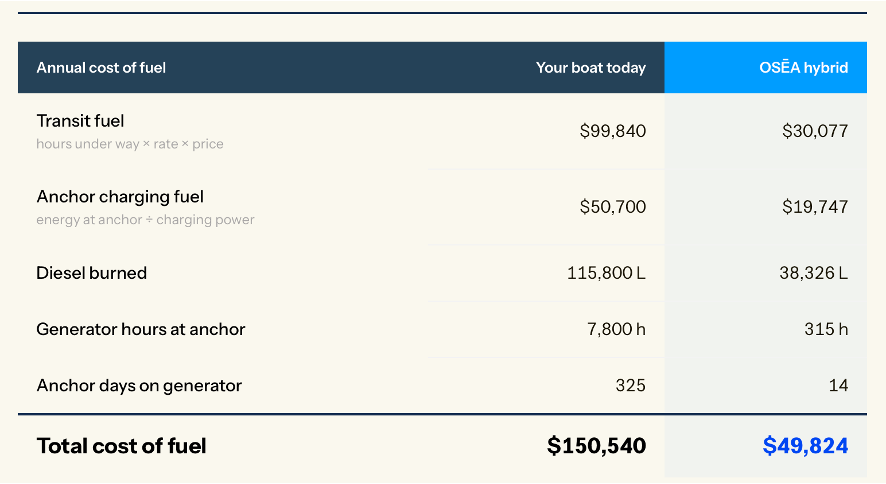Click the 'Transit fuel' row label
The image size is (886, 484).
click(x=80, y=121)
